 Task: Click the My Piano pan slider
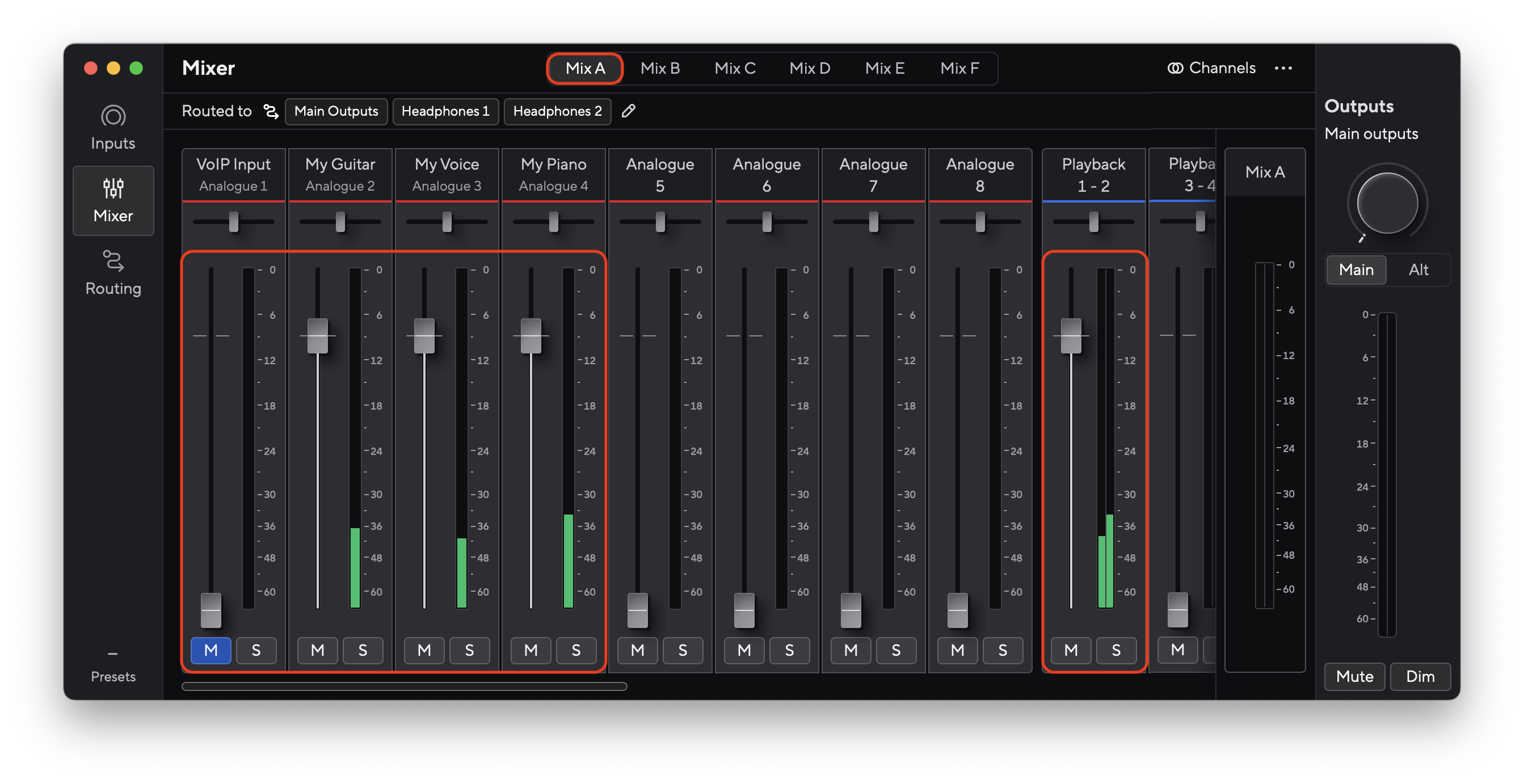tap(553, 222)
